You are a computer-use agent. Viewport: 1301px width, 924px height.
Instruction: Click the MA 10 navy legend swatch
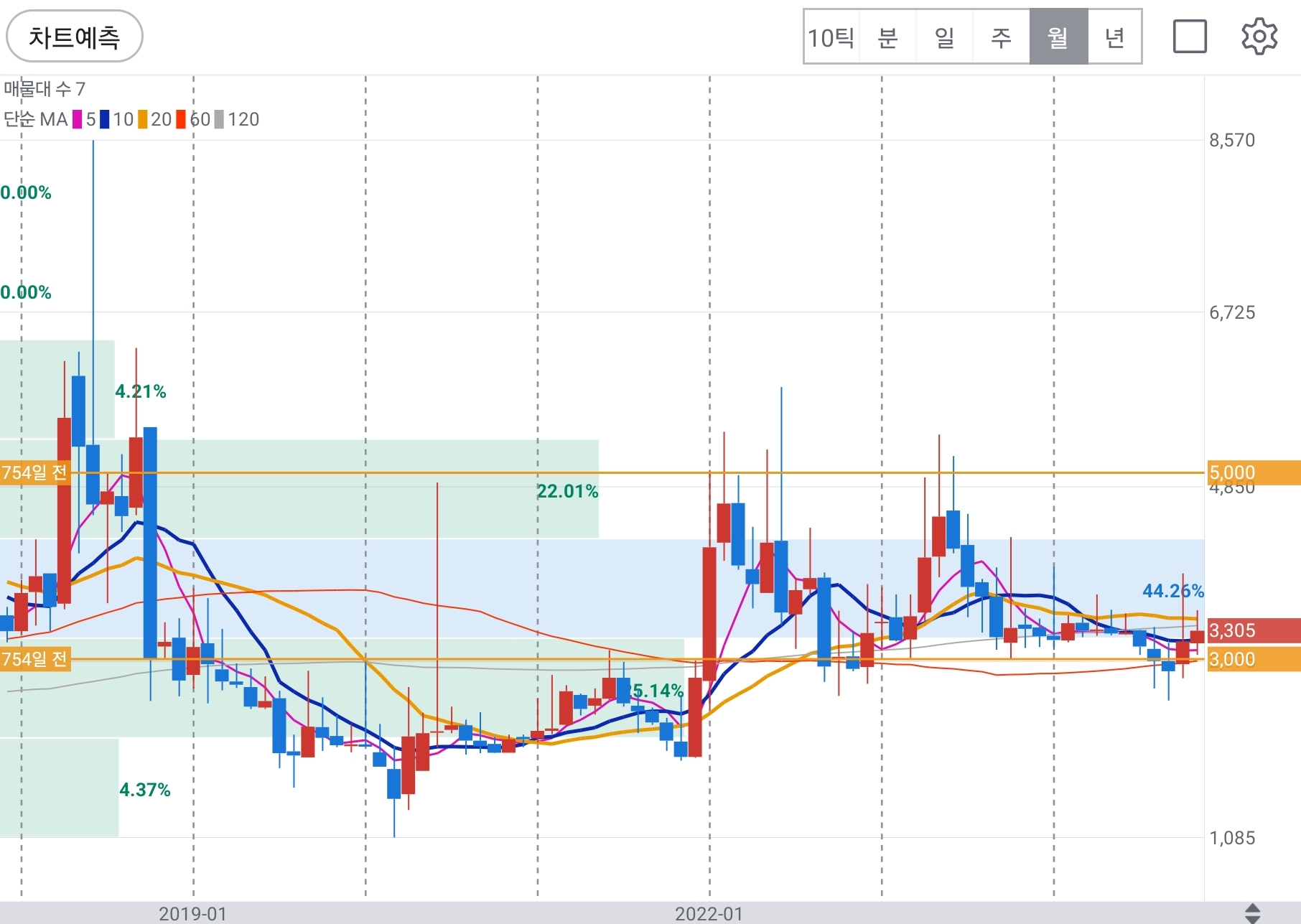[105, 119]
